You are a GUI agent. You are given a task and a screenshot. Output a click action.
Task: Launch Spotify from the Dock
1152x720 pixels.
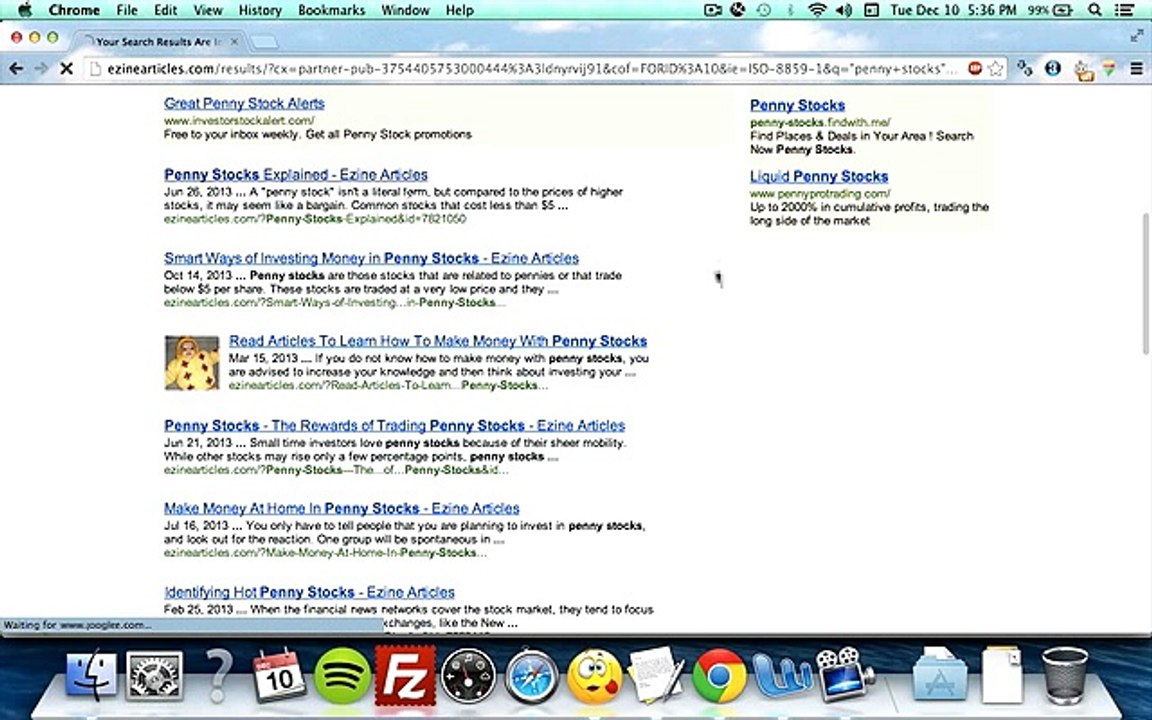pyautogui.click(x=342, y=676)
